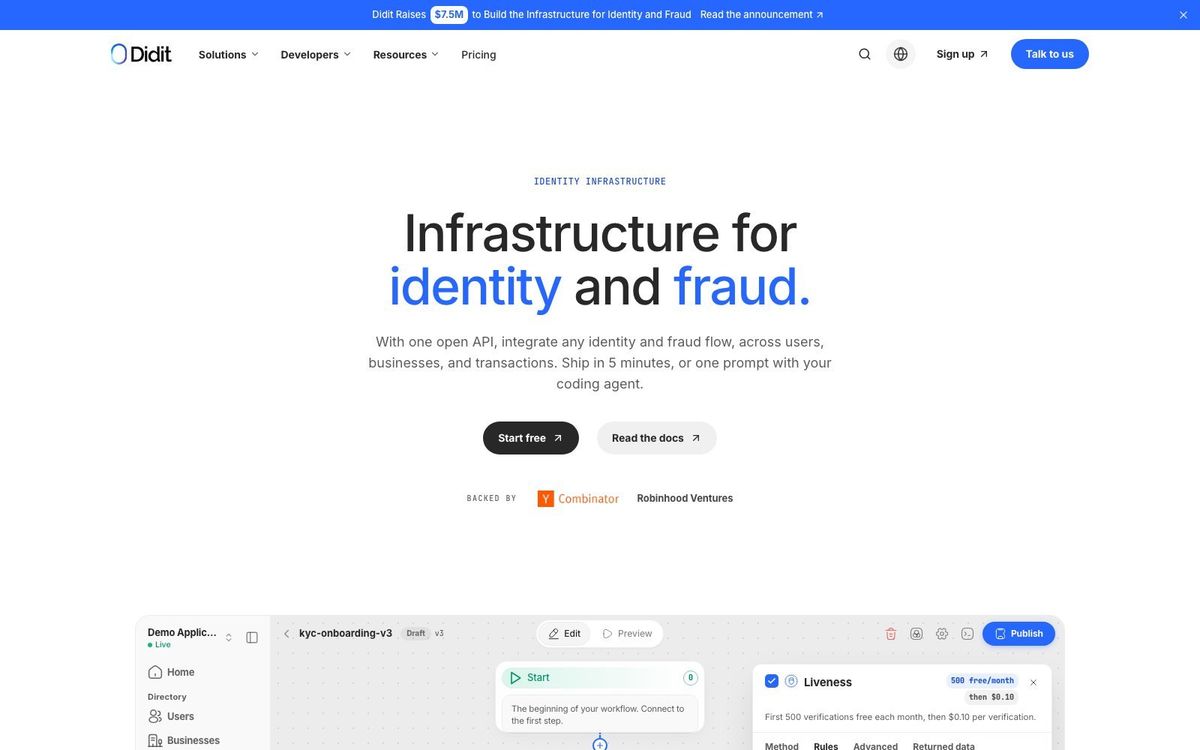Expand the Resources menu
This screenshot has height=750, width=1200.
tap(406, 55)
